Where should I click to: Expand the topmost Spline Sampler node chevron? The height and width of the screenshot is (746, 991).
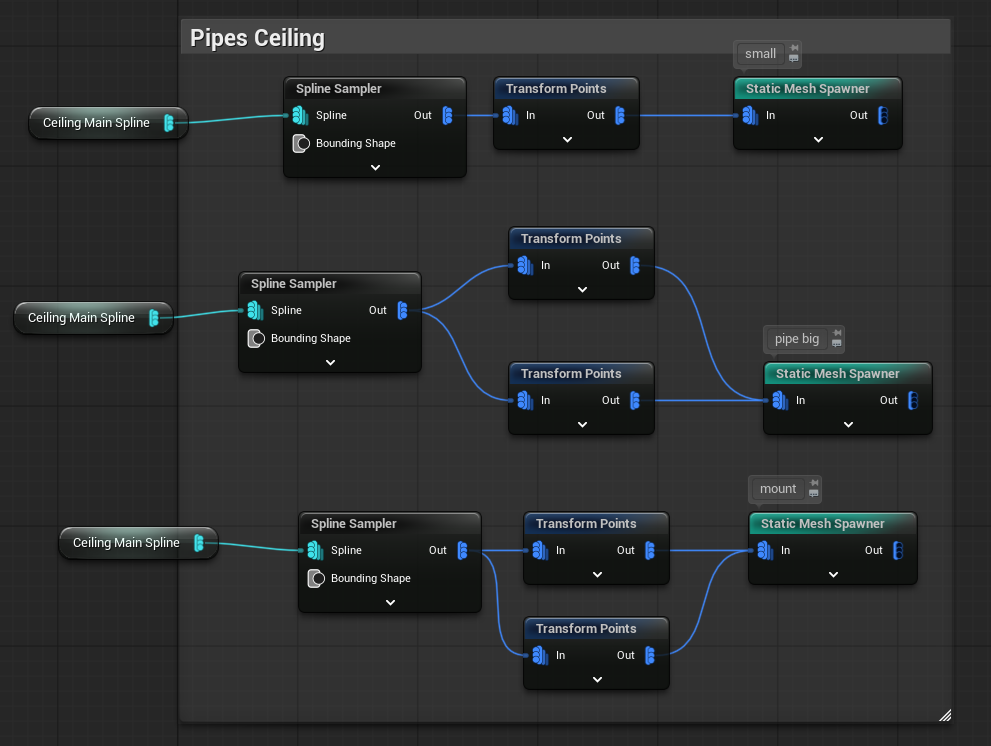pos(375,167)
